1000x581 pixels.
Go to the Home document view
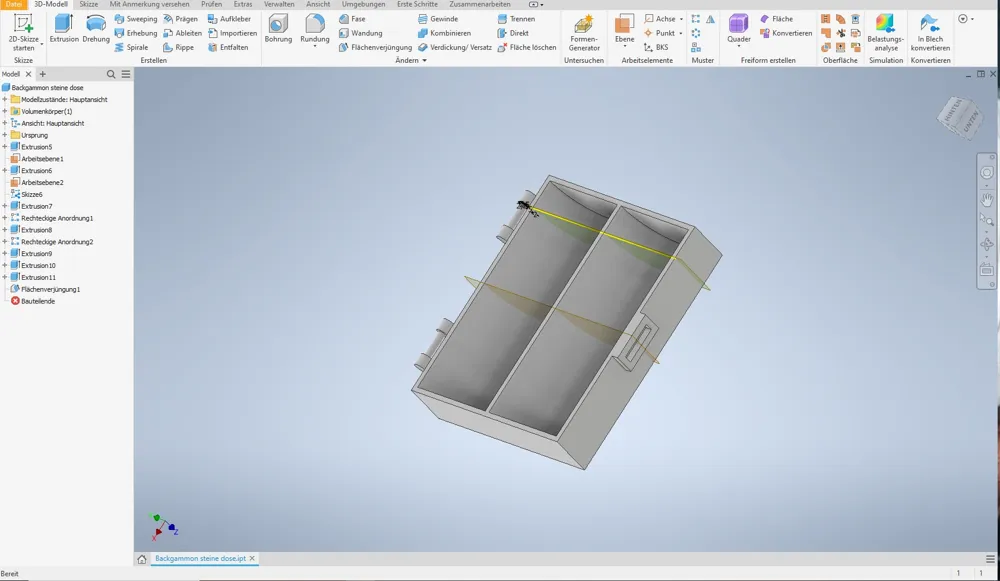click(142, 559)
